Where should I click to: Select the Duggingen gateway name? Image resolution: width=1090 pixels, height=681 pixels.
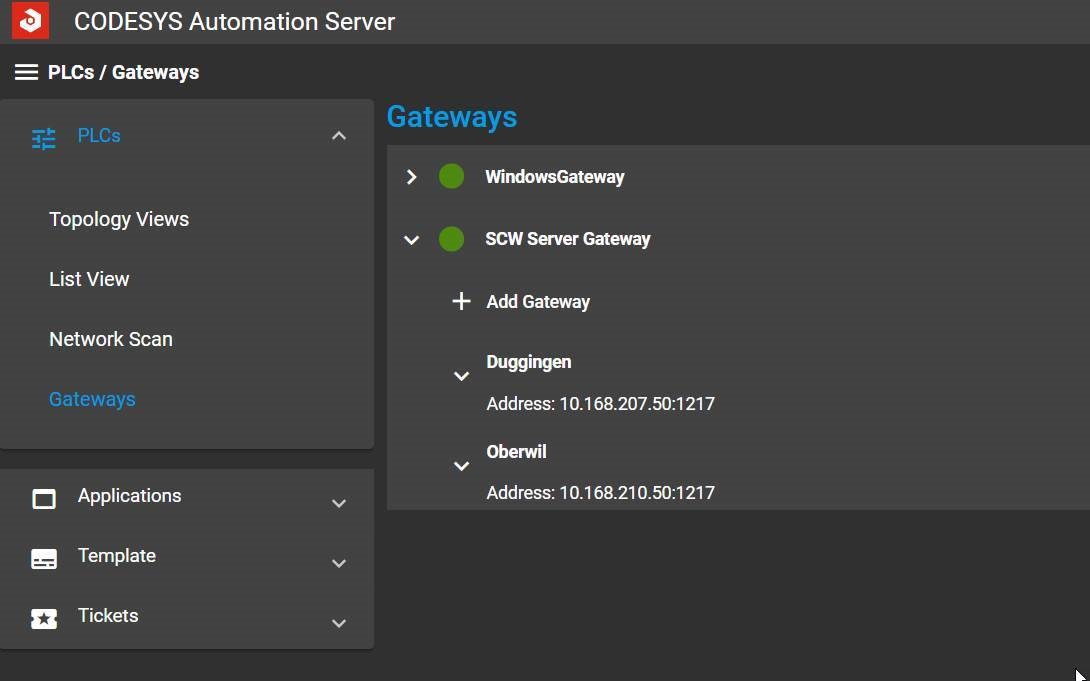point(529,362)
